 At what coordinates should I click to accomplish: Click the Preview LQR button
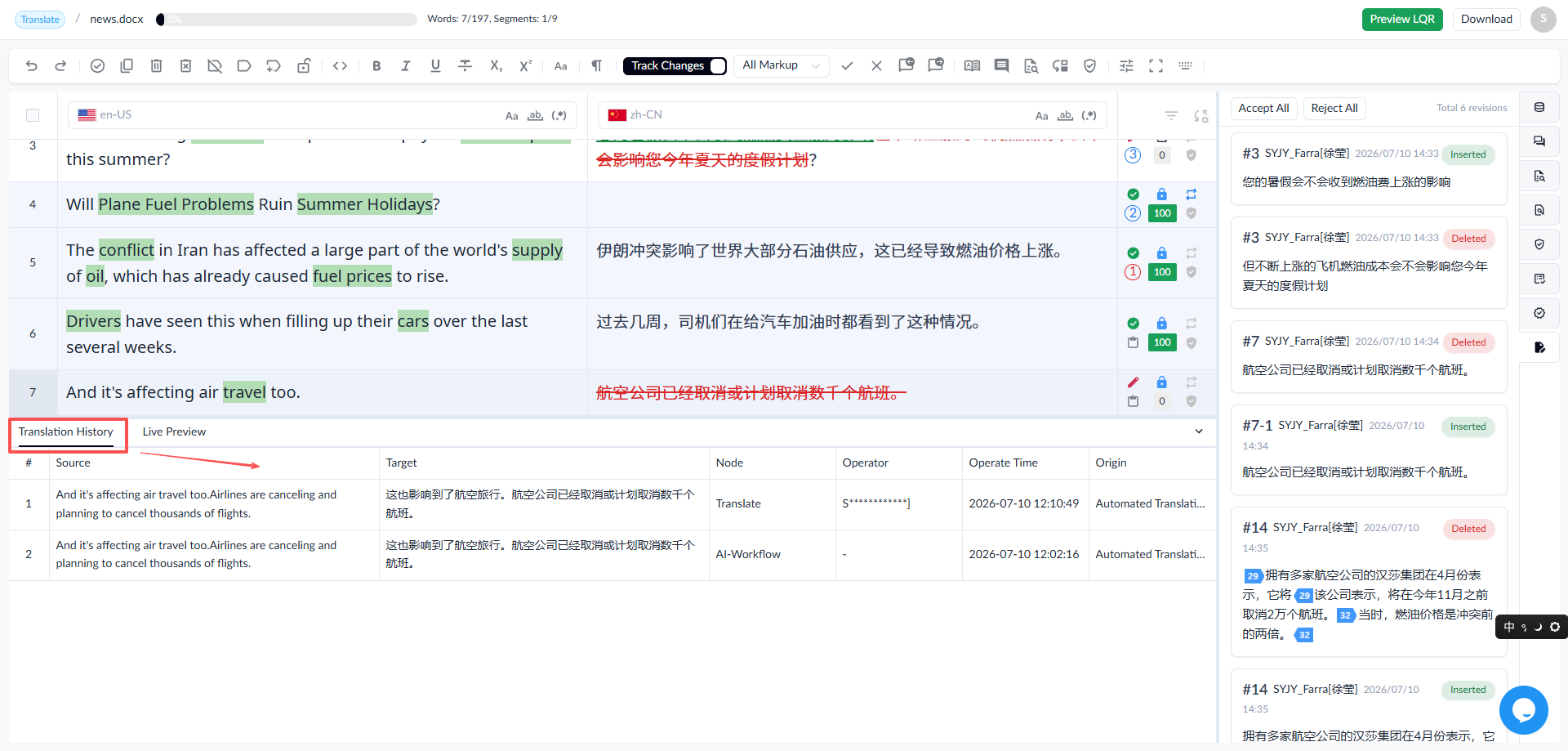pyautogui.click(x=1402, y=20)
